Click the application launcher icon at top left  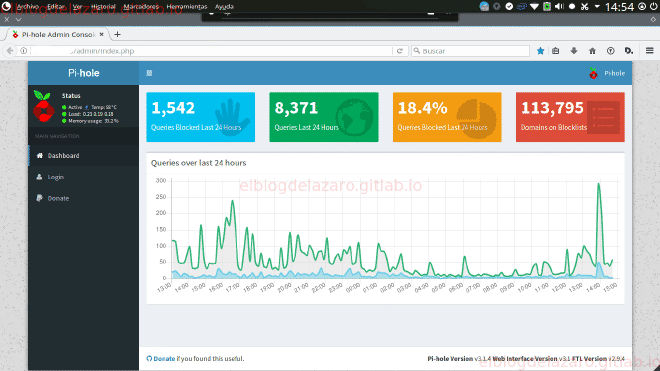pyautogui.click(x=6, y=6)
